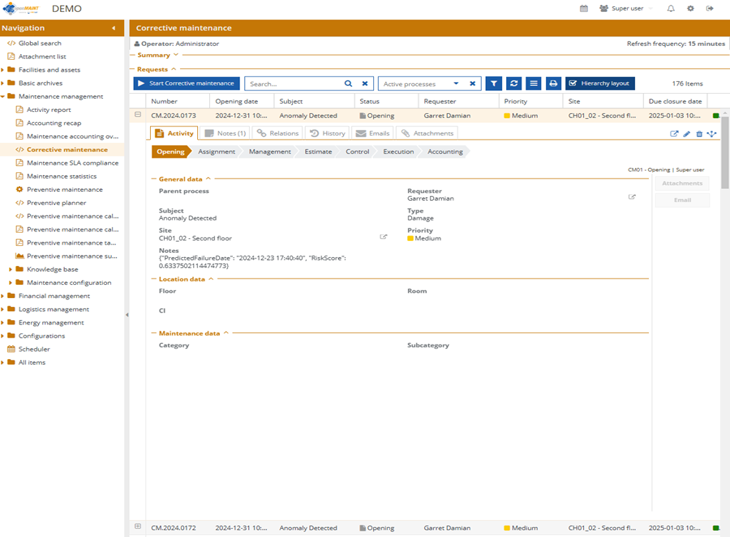This screenshot has width=730, height=537.
Task: Open the Super user dropdown
Action: (x=626, y=8)
